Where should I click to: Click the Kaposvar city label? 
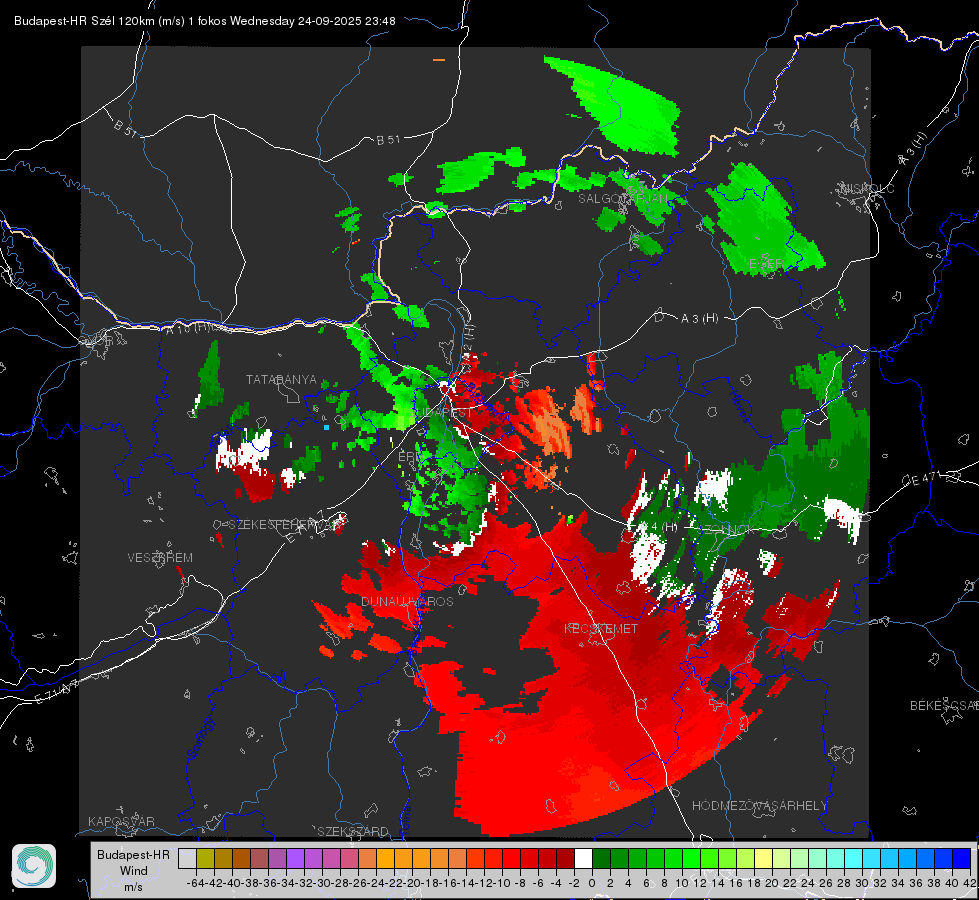pyautogui.click(x=121, y=822)
